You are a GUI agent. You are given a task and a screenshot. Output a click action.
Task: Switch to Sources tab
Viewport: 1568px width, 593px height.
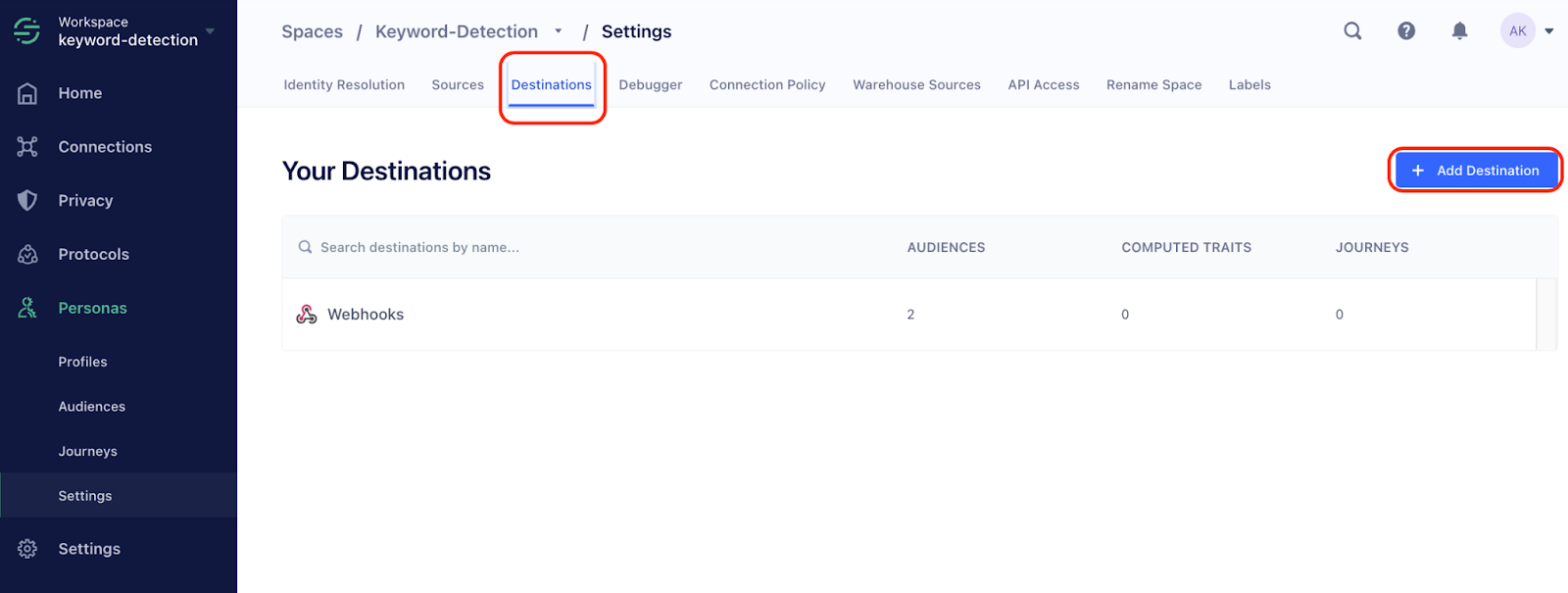(458, 85)
